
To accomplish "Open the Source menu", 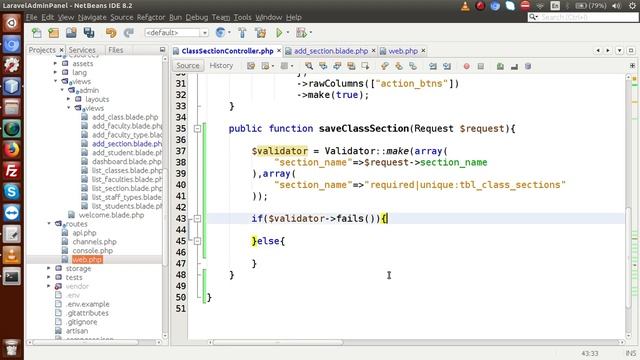I will tap(122, 17).
